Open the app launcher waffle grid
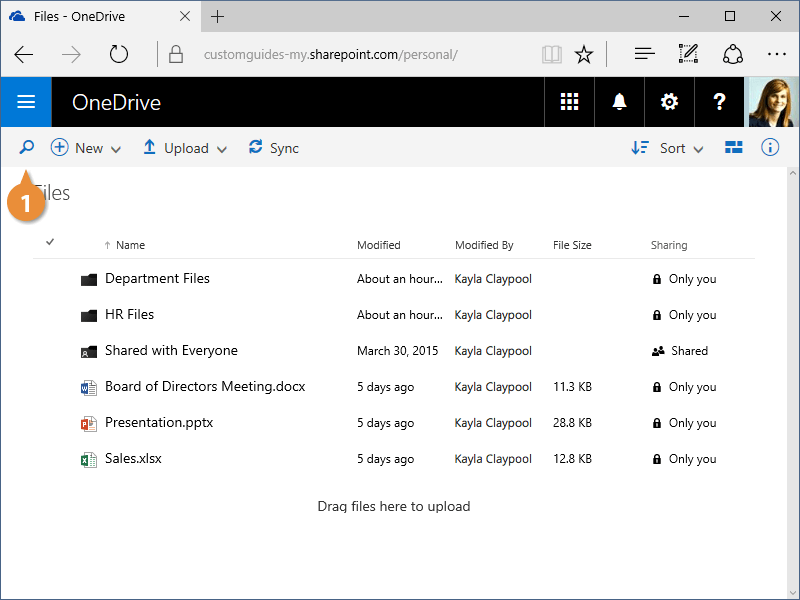The image size is (800, 600). [x=569, y=102]
